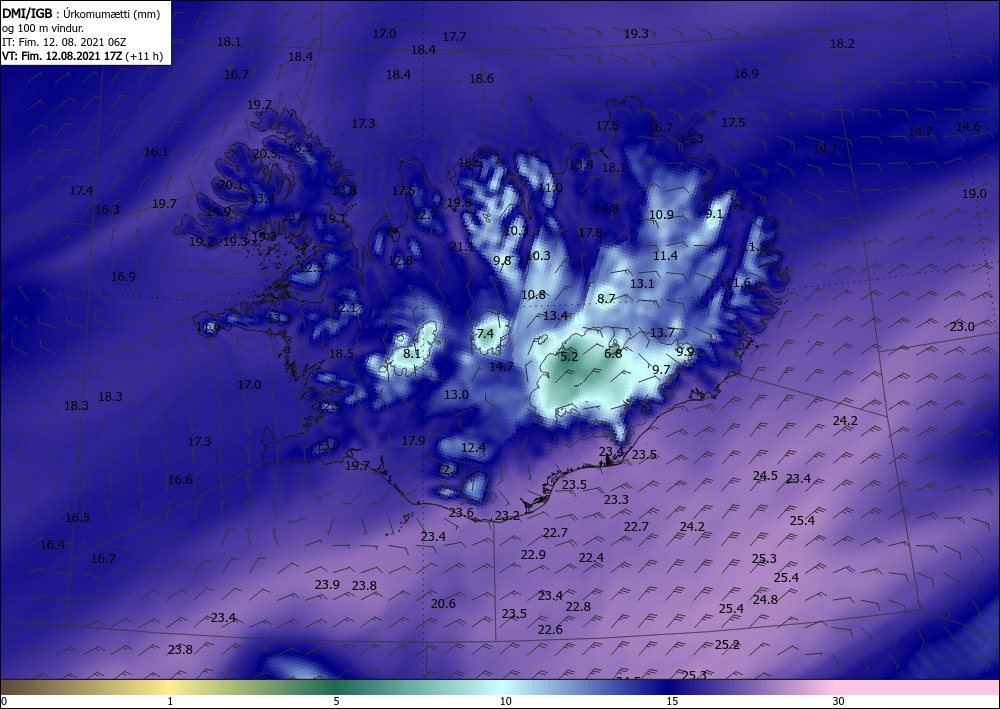Click the map value 13.0
Screen dimensions: 1000x709
coord(456,395)
